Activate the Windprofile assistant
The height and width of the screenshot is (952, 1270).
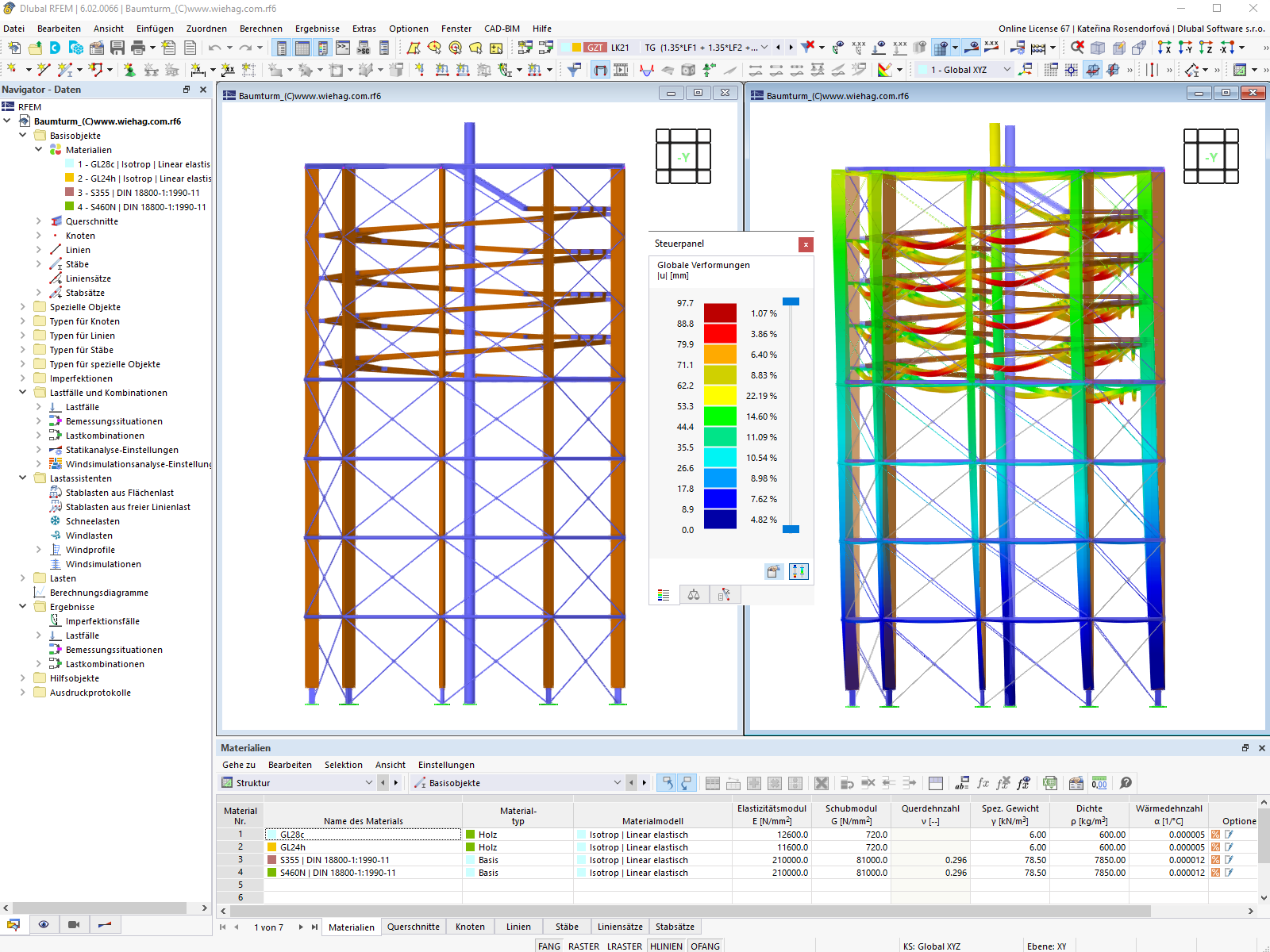click(85, 550)
